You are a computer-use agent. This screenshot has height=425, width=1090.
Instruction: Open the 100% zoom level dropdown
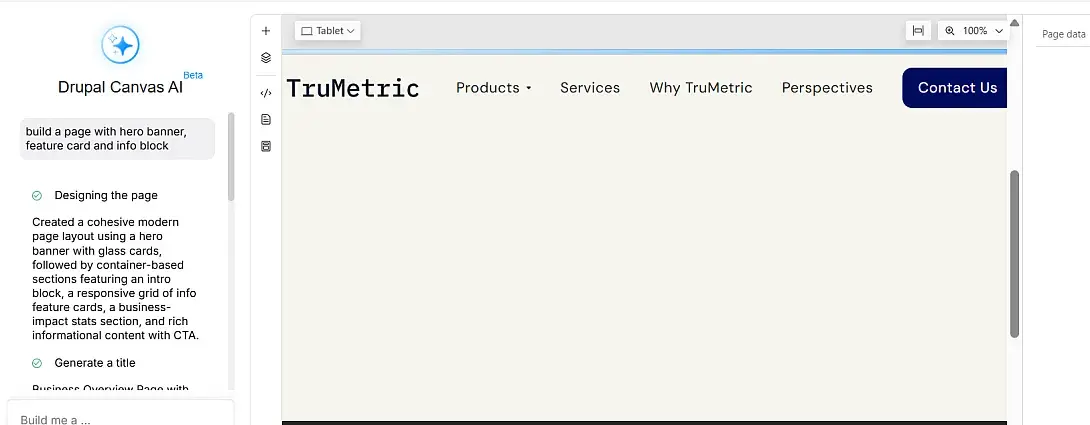pyautogui.click(x=983, y=31)
